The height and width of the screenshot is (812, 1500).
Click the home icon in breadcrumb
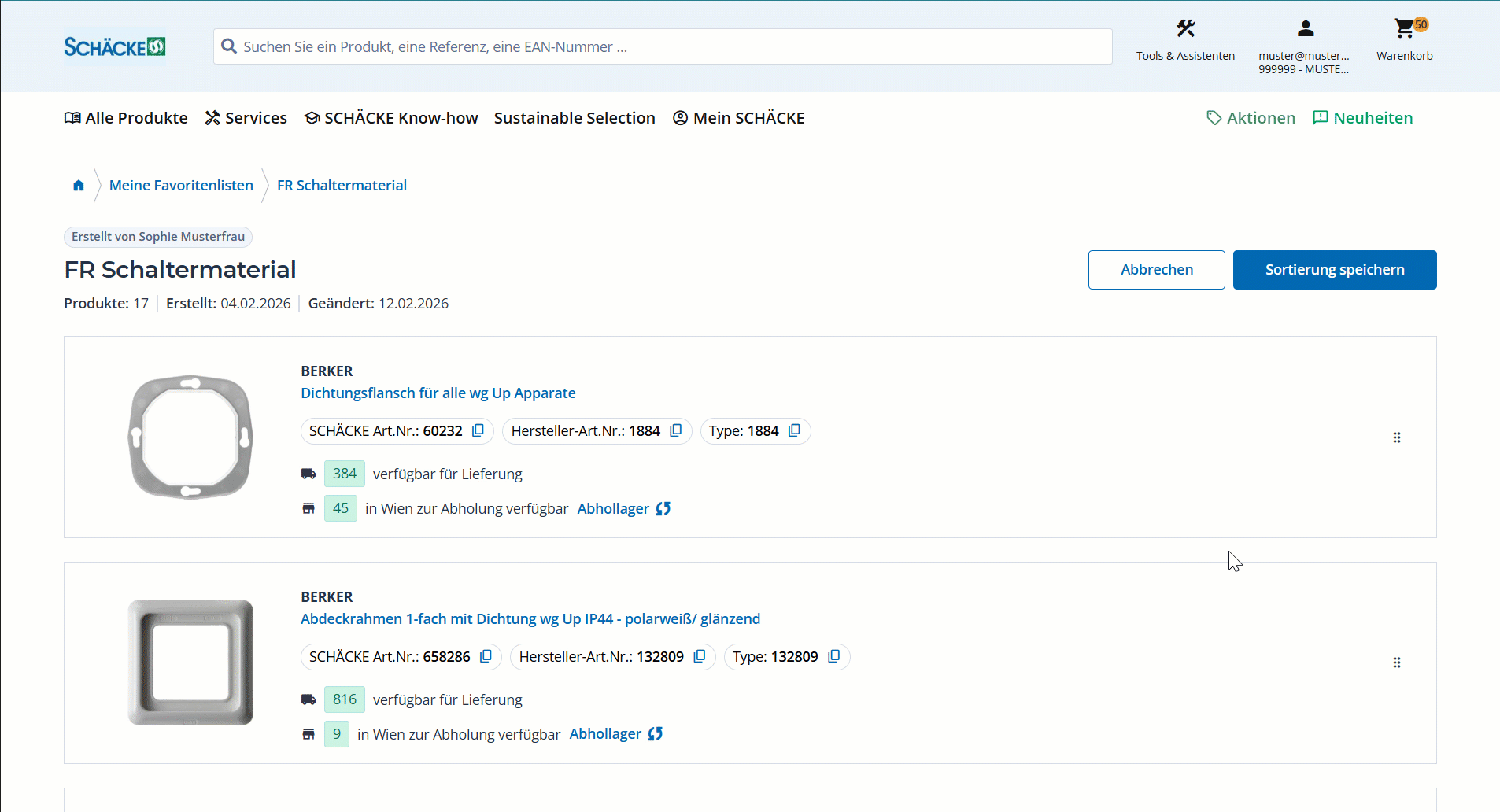tap(79, 186)
